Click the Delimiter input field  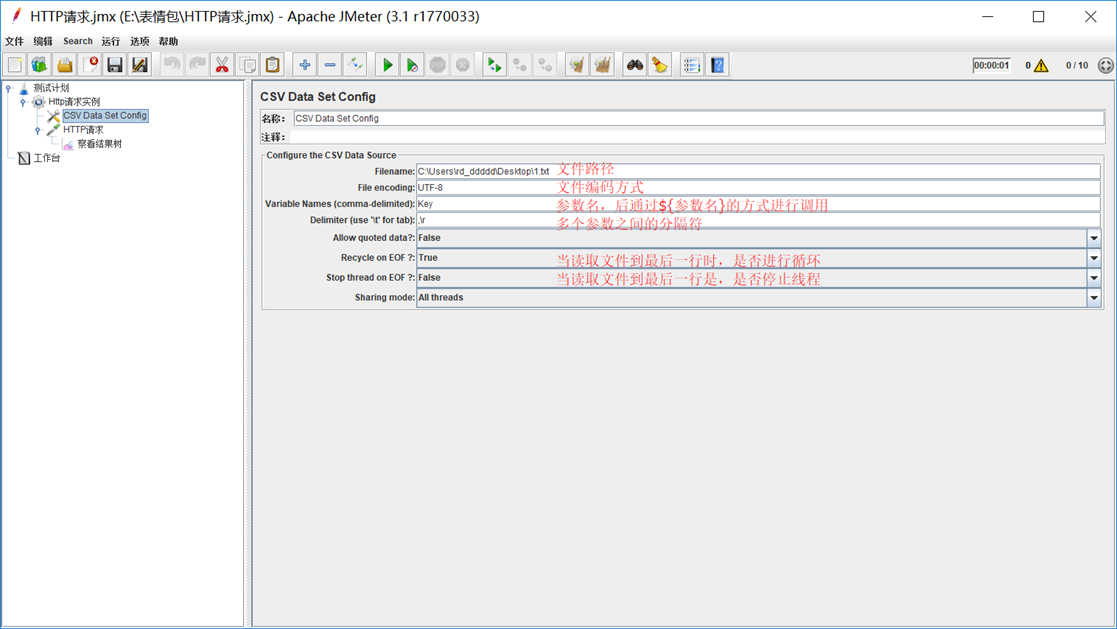[x=758, y=220]
